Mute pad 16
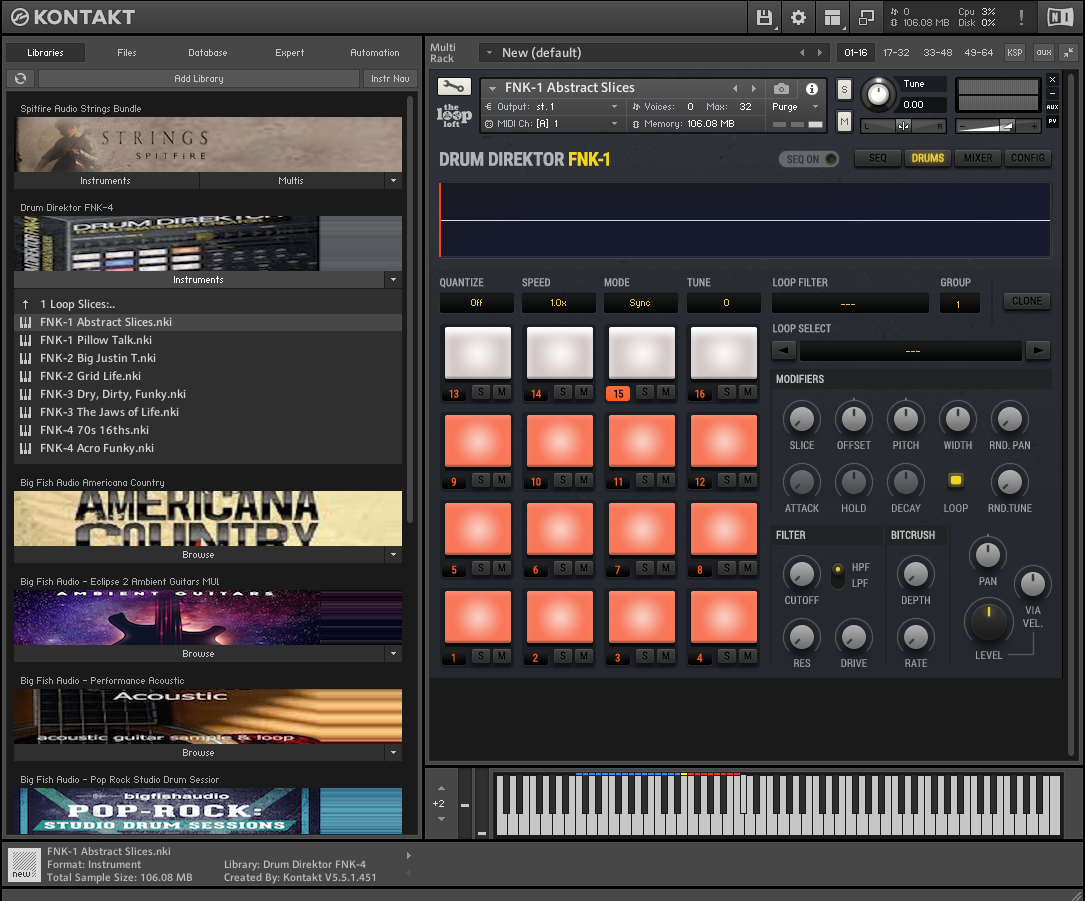 point(748,392)
